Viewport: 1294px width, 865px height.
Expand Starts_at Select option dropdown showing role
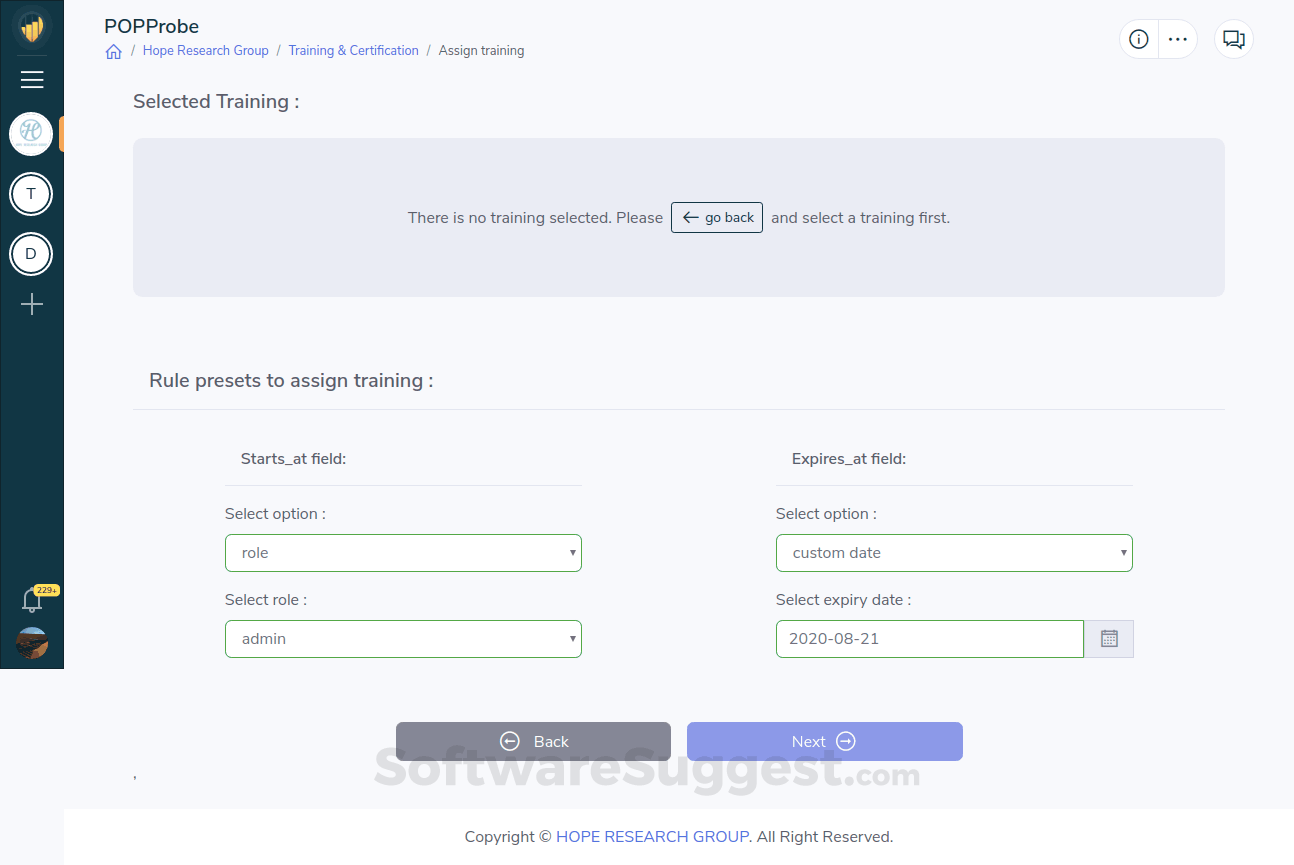403,553
